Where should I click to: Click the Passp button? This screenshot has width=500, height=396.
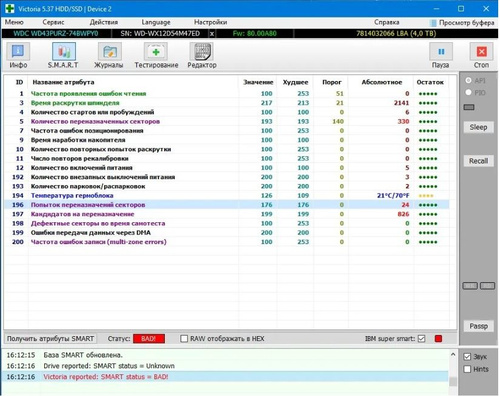pyautogui.click(x=478, y=326)
